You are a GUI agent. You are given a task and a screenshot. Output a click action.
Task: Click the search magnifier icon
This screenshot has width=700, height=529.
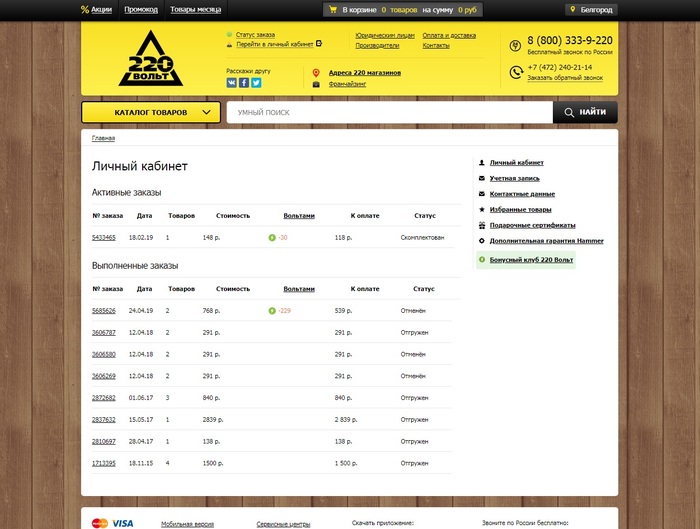pyautogui.click(x=569, y=113)
